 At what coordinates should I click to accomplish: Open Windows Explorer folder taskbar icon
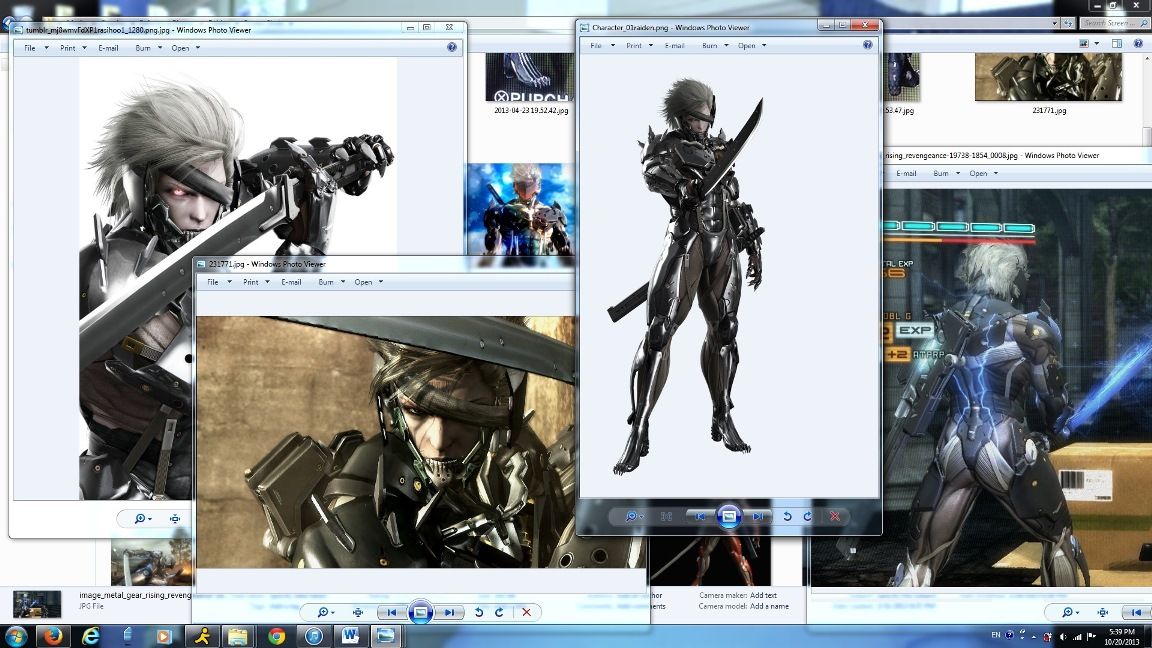237,636
